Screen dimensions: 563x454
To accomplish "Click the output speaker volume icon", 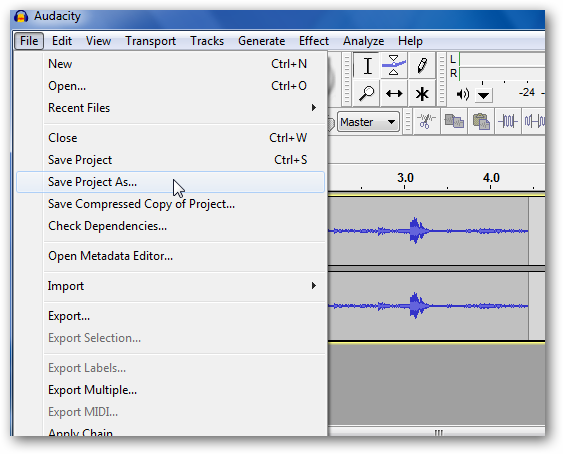I will coord(462,94).
